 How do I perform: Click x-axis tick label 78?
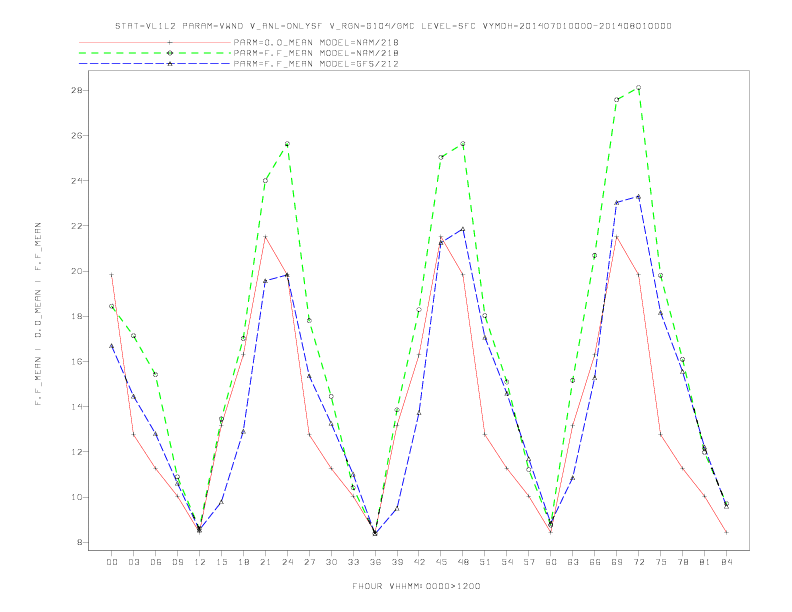[x=682, y=562]
